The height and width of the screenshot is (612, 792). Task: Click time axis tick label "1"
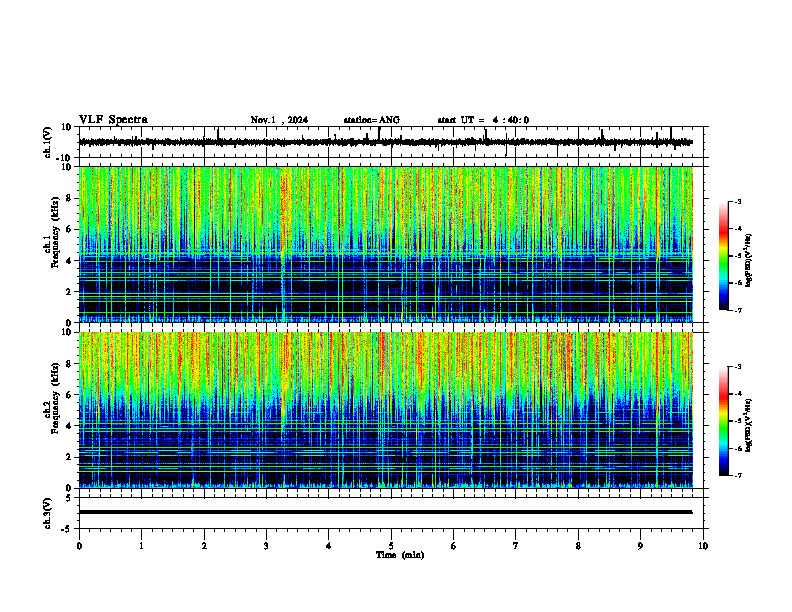[141, 546]
